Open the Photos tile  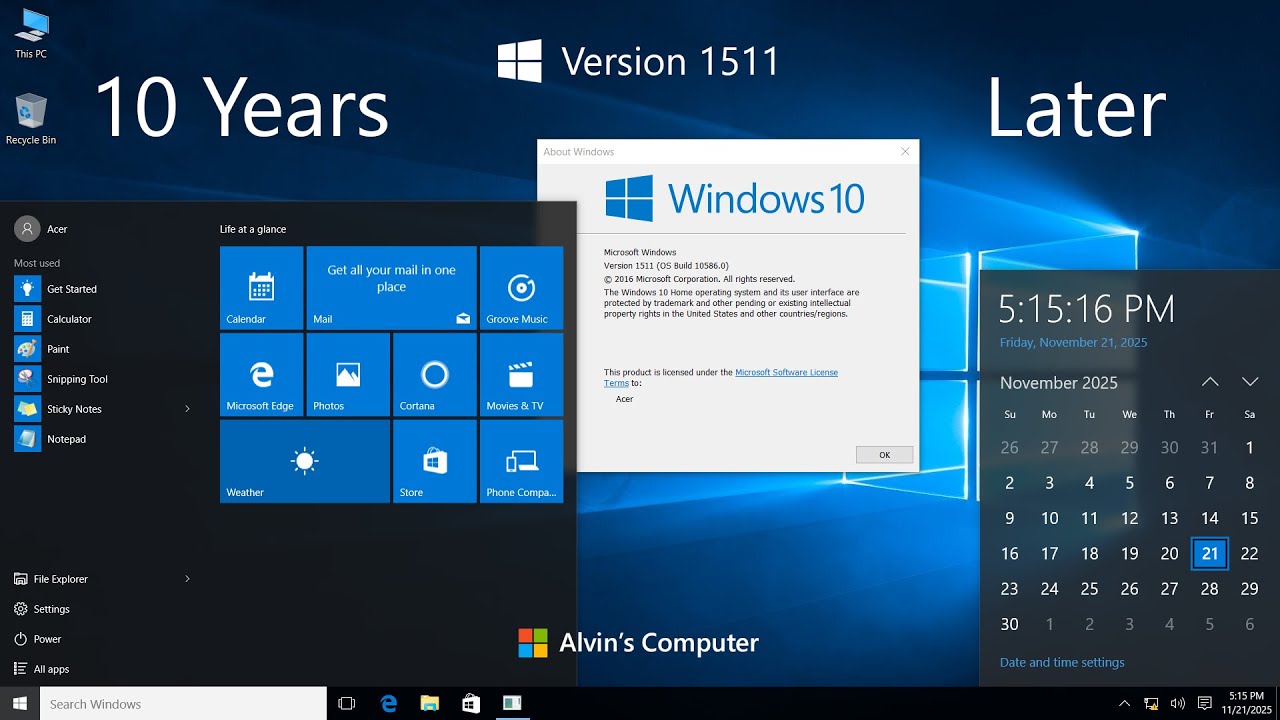tap(348, 375)
